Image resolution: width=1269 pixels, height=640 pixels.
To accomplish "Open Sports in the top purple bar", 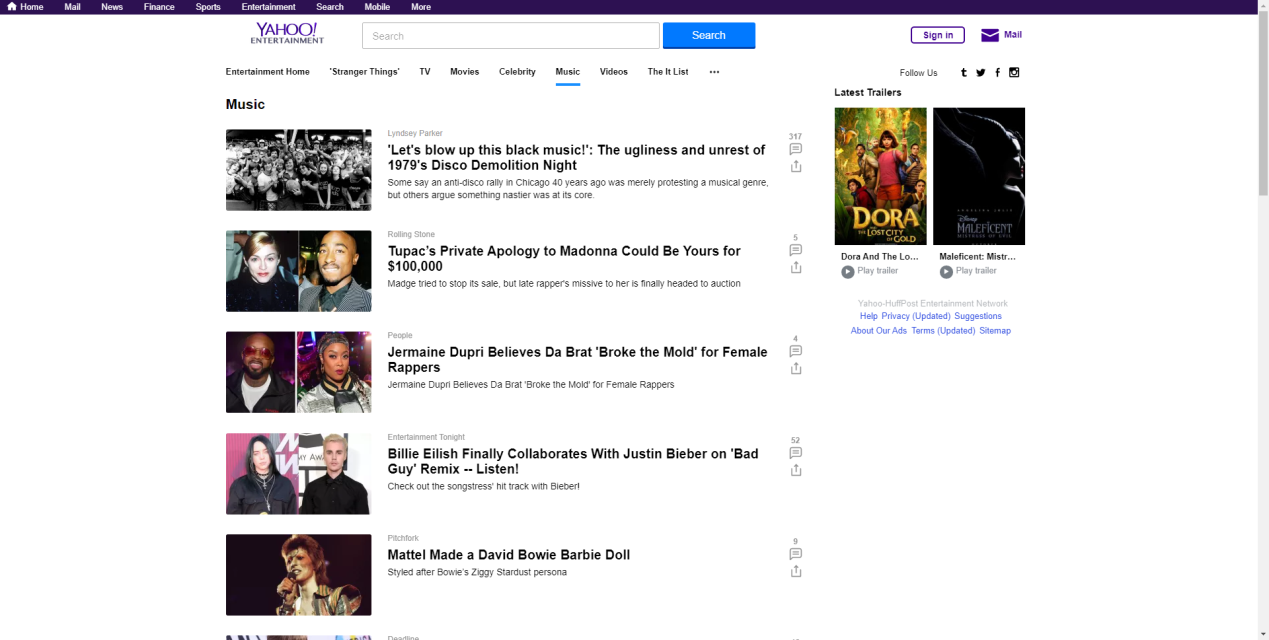I will 208,7.
